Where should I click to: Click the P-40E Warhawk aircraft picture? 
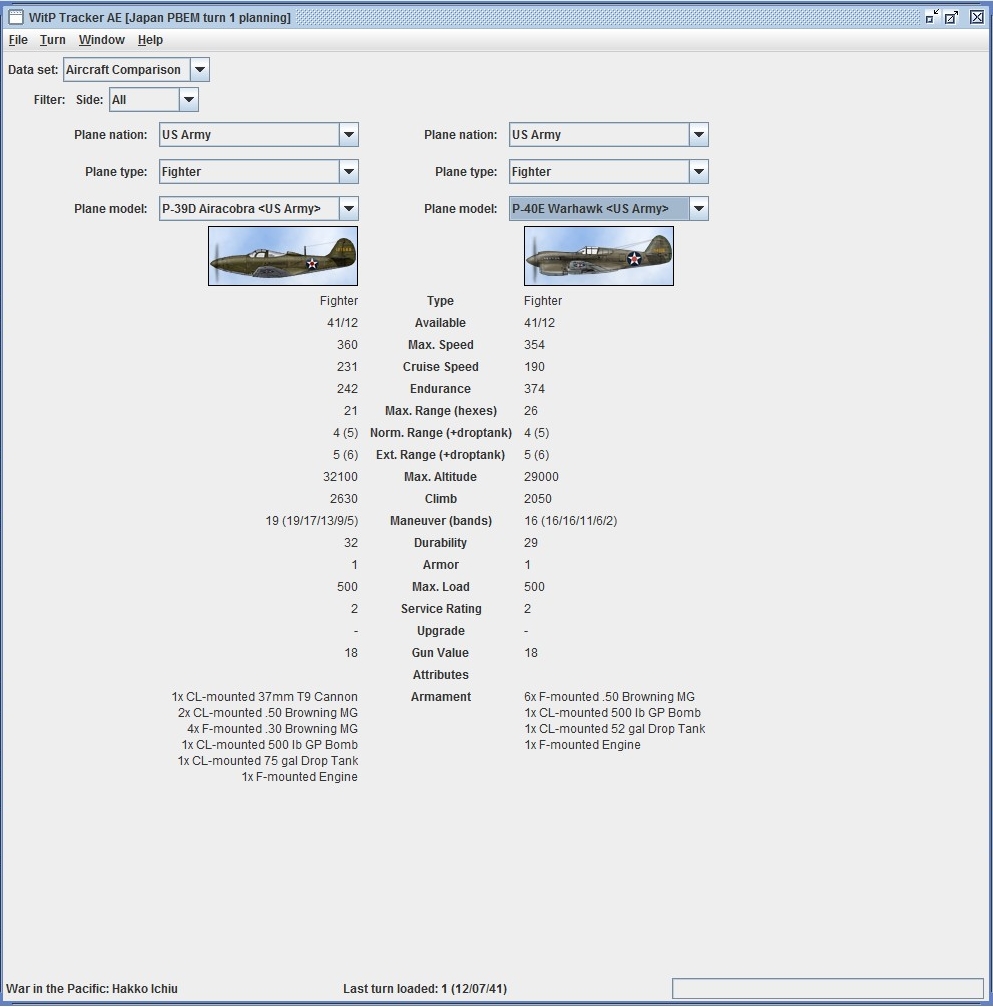(x=599, y=256)
